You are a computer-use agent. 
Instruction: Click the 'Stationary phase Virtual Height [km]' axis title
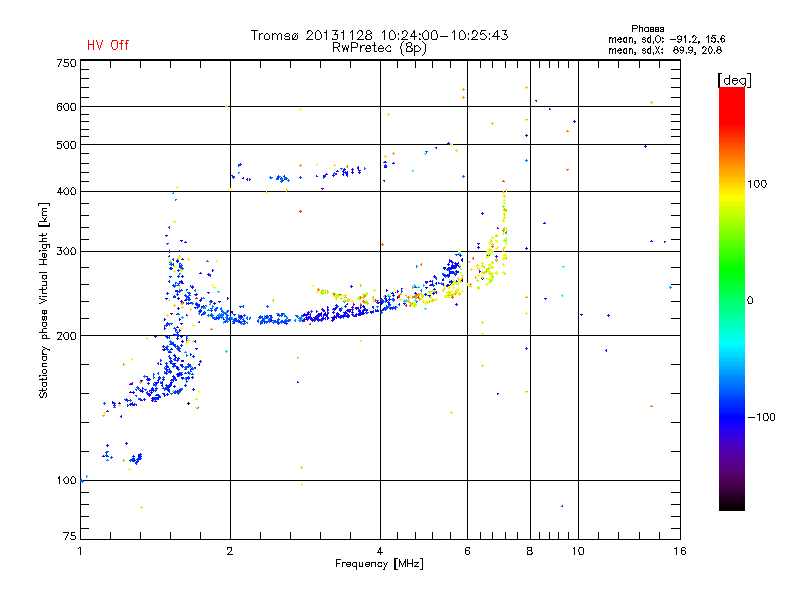coord(44,300)
